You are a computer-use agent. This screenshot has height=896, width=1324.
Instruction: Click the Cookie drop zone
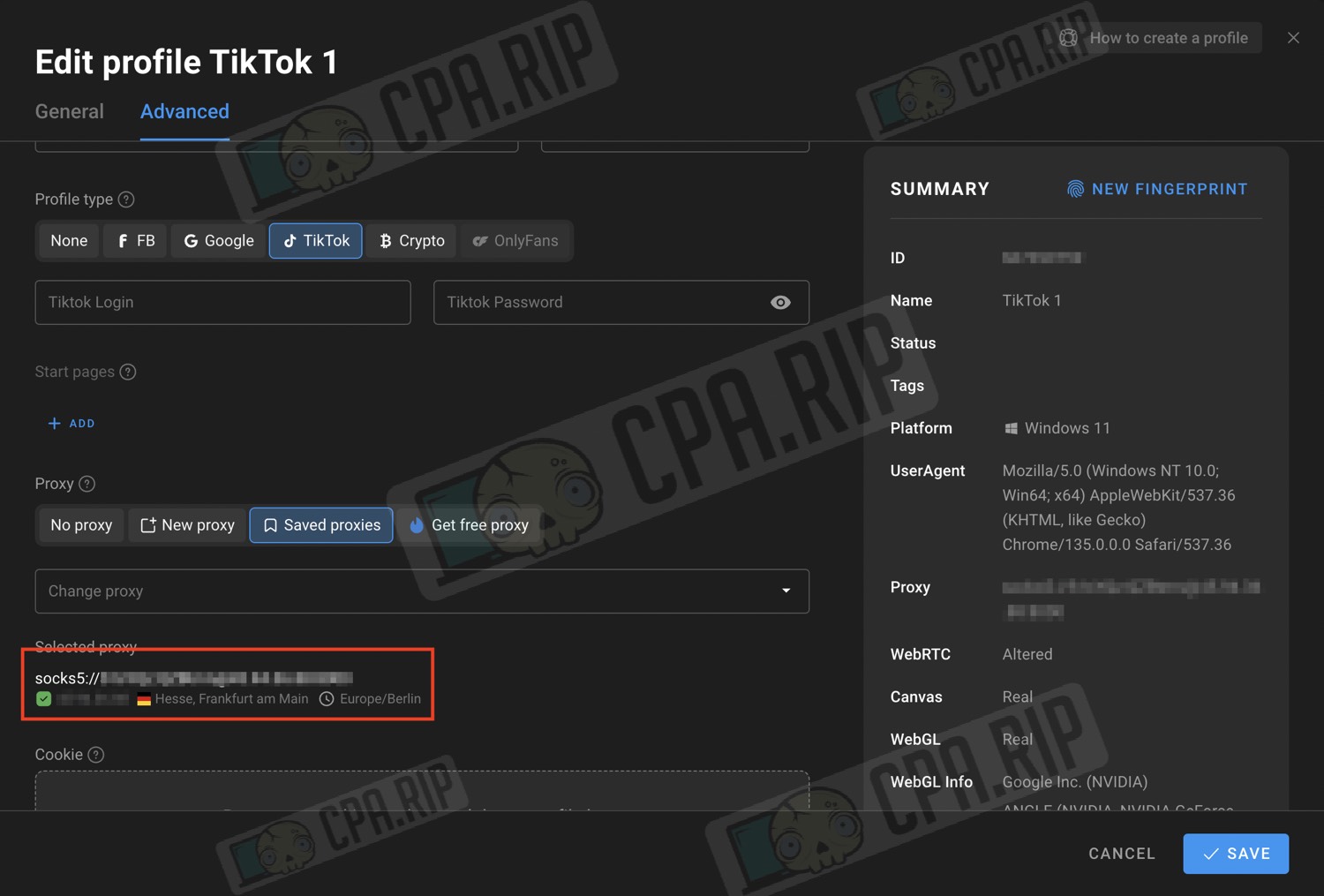tap(422, 791)
